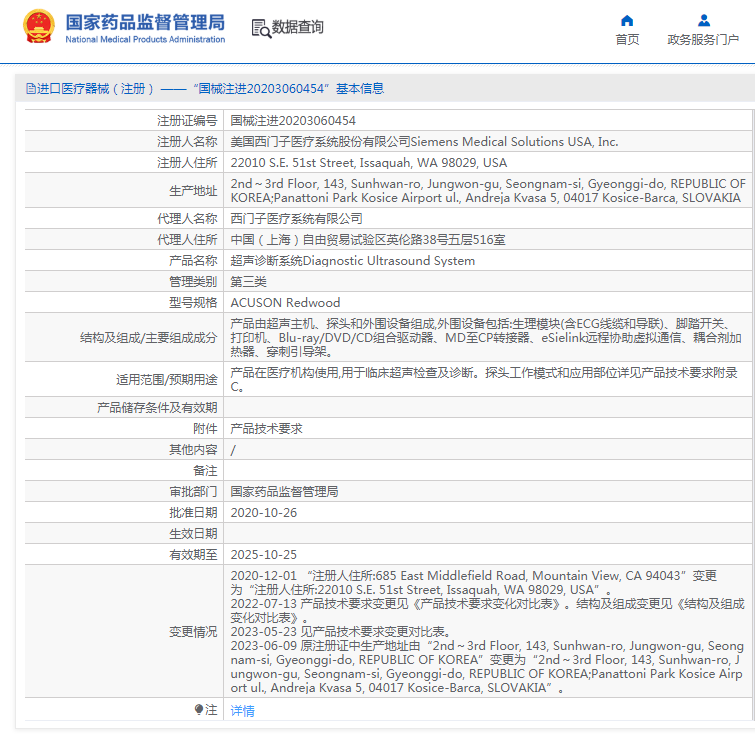The width and height of the screenshot is (755, 735).
Task: Click the 政务服务门户 user icon
Action: pyautogui.click(x=703, y=20)
